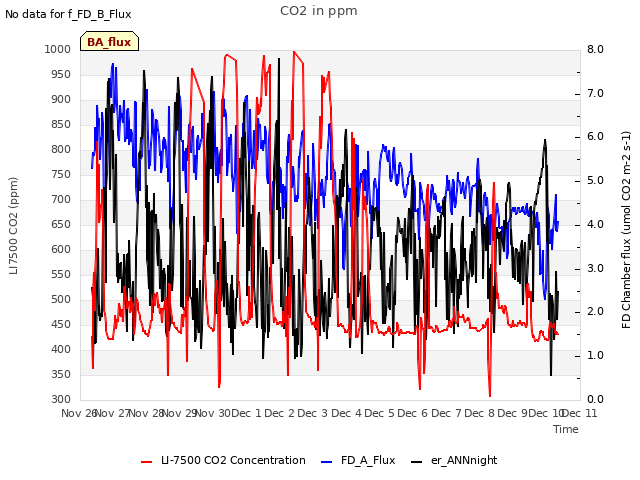Click the 'Dec 2' date tick
The width and height of the screenshot is (640, 480).
pyautogui.click(x=280, y=413)
